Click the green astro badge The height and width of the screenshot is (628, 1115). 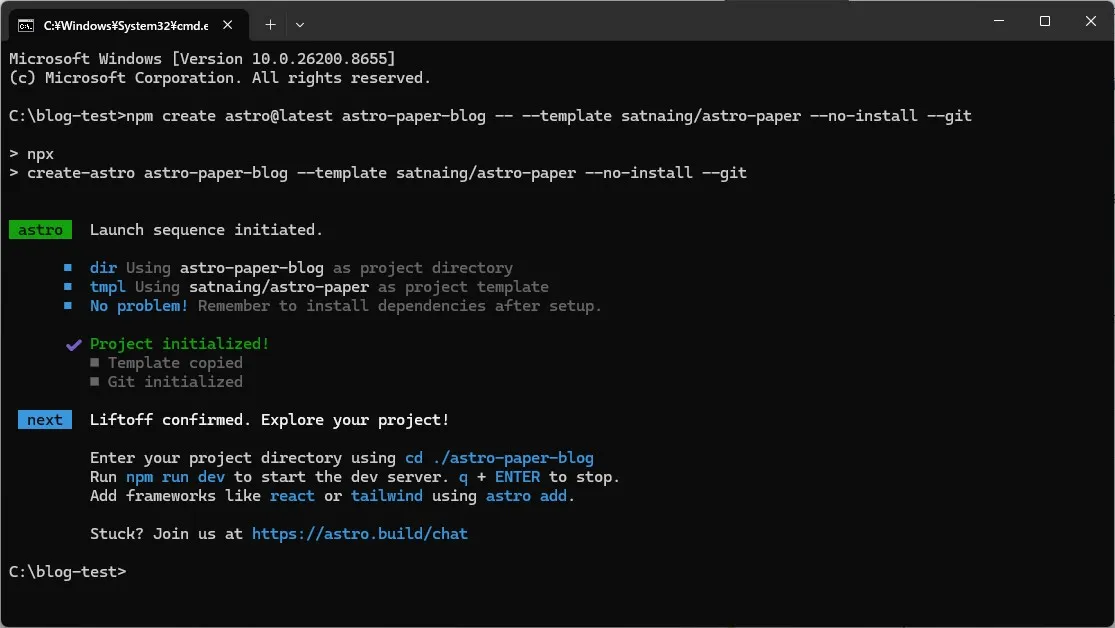point(41,230)
